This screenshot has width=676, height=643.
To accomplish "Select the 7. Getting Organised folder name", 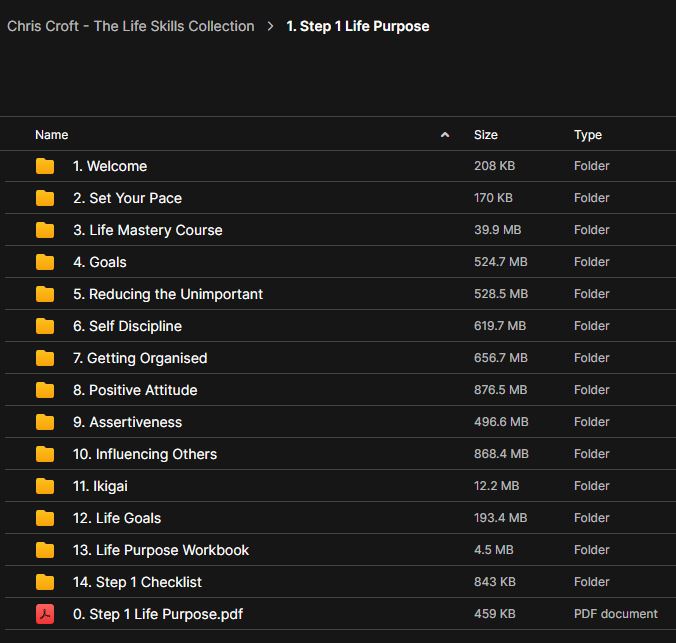I will (140, 358).
